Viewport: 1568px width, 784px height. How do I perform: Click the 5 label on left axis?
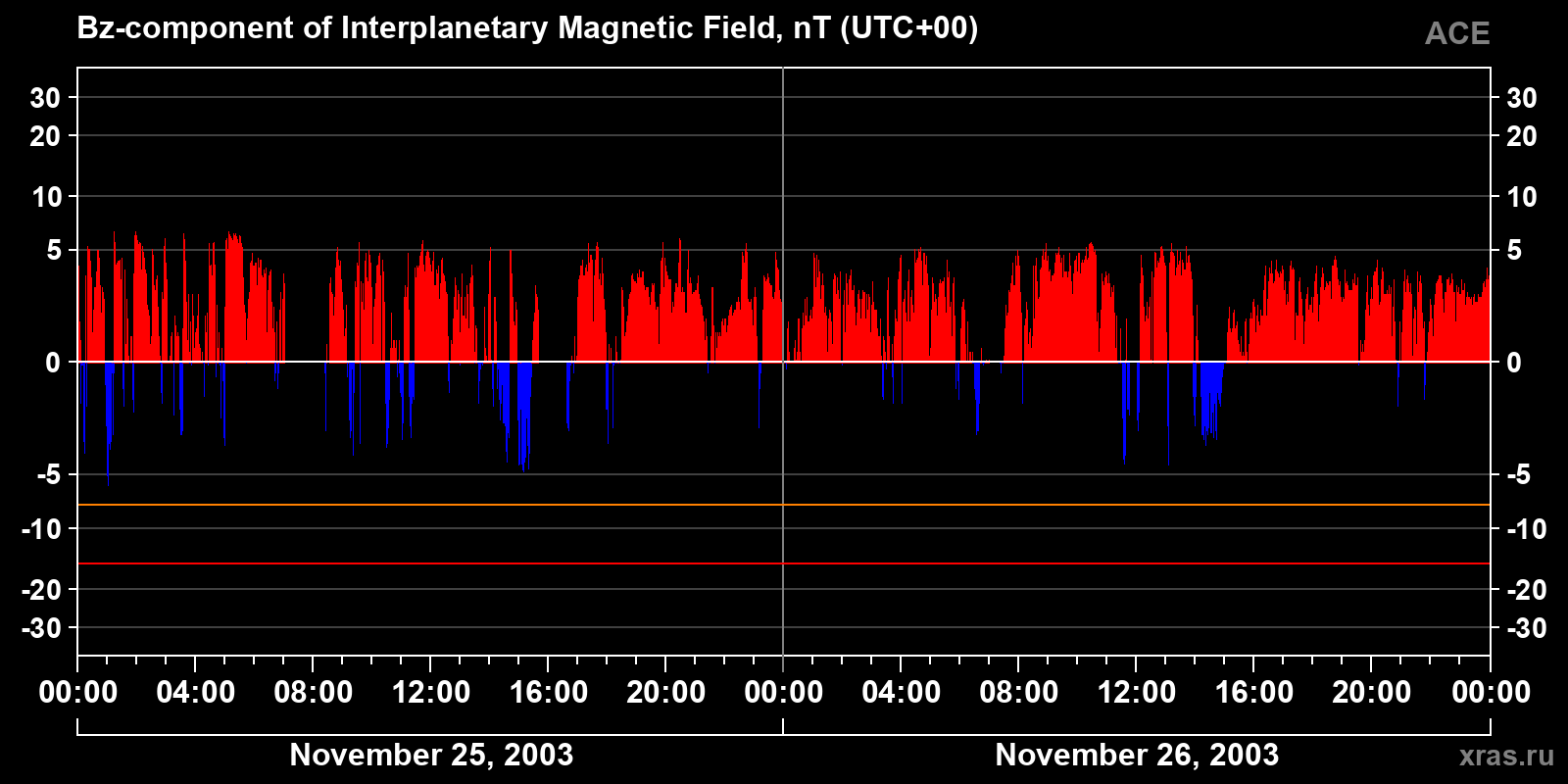click(x=54, y=250)
